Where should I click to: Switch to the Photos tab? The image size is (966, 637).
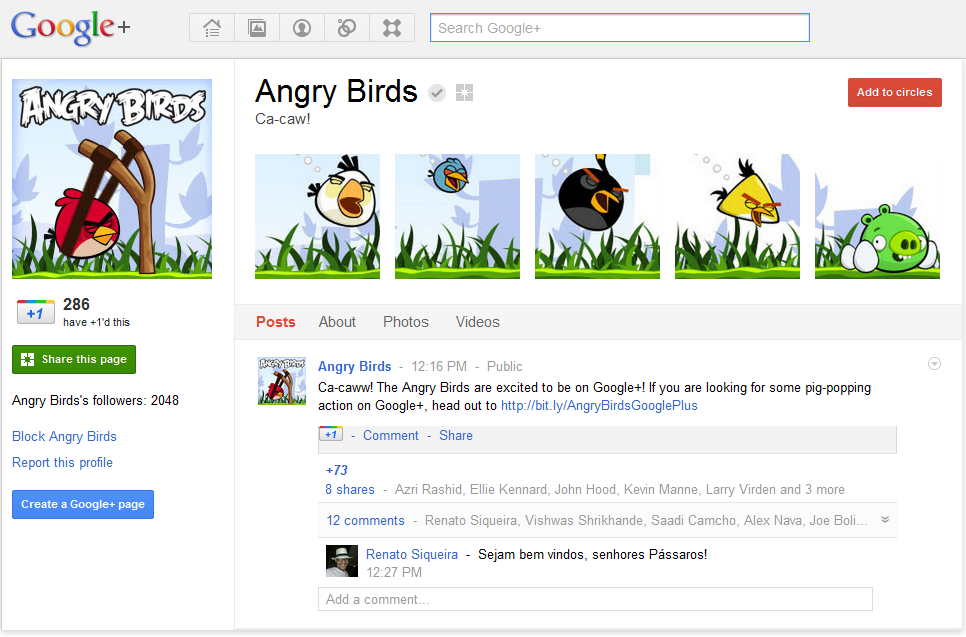point(406,322)
